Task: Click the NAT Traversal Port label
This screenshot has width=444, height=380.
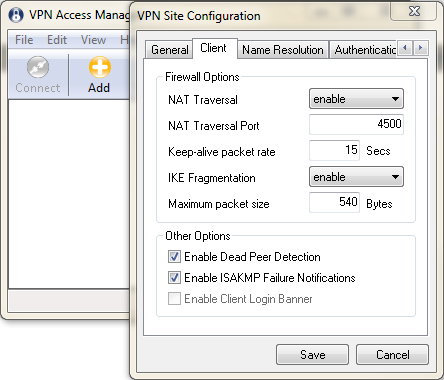Action: click(214, 126)
